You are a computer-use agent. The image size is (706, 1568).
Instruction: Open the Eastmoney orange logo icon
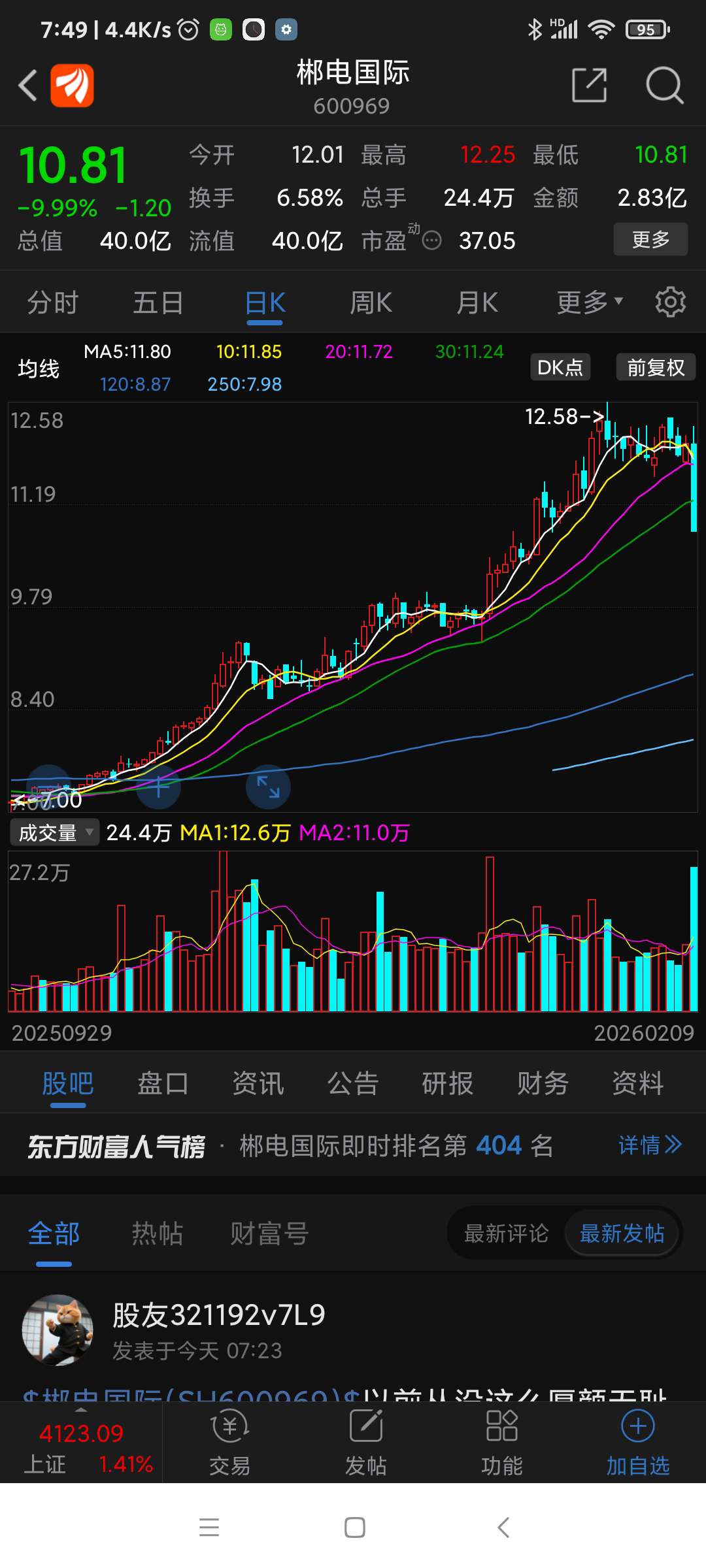click(73, 86)
